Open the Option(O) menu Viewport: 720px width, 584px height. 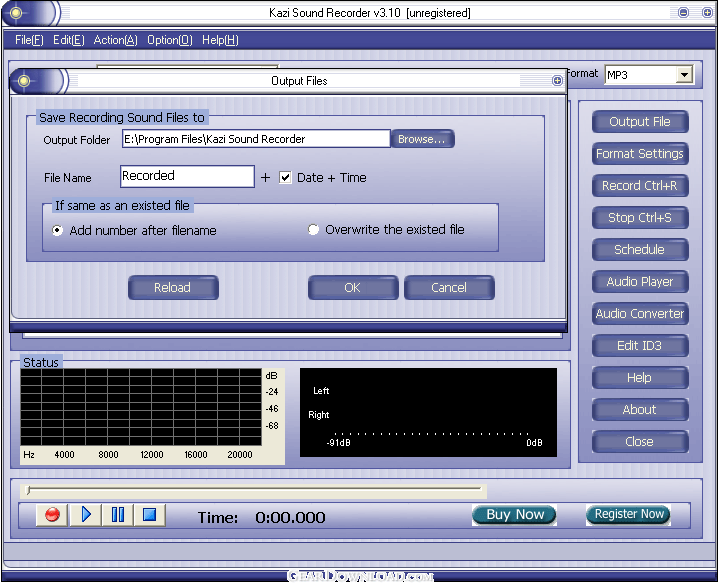pyautogui.click(x=170, y=40)
